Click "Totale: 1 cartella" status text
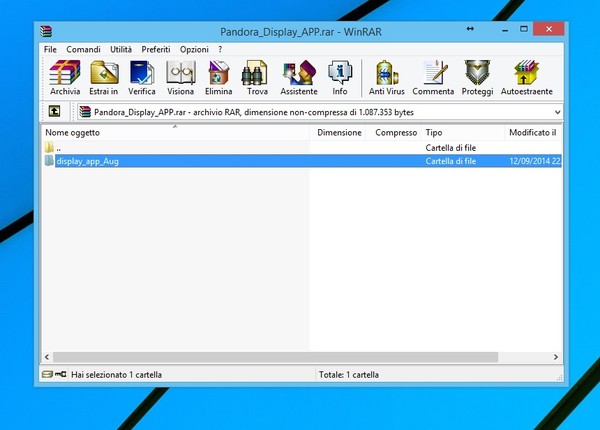This screenshot has width=600, height=430. (x=349, y=375)
